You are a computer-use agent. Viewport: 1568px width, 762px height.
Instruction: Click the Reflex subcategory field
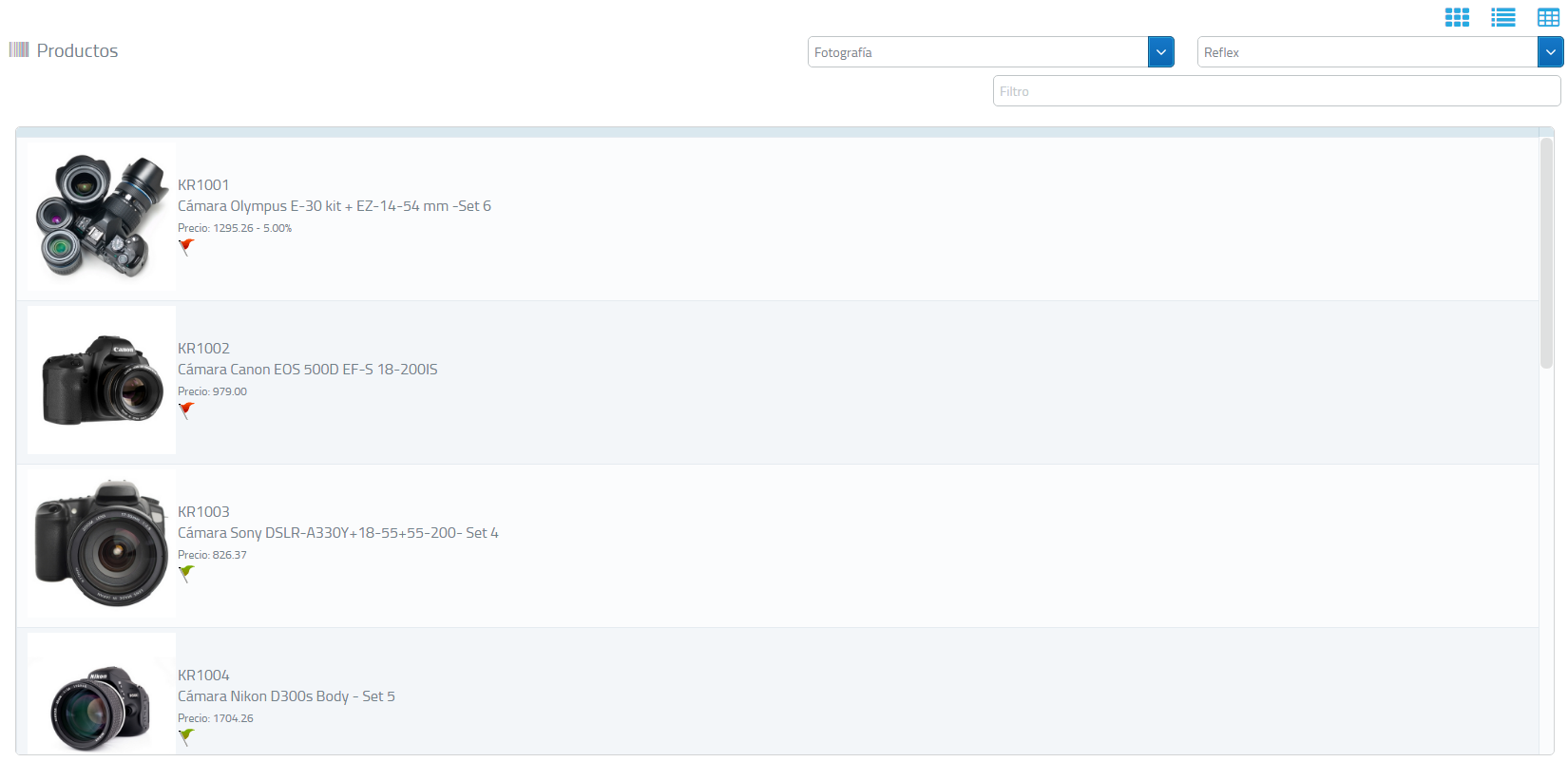pyautogui.click(x=1367, y=52)
